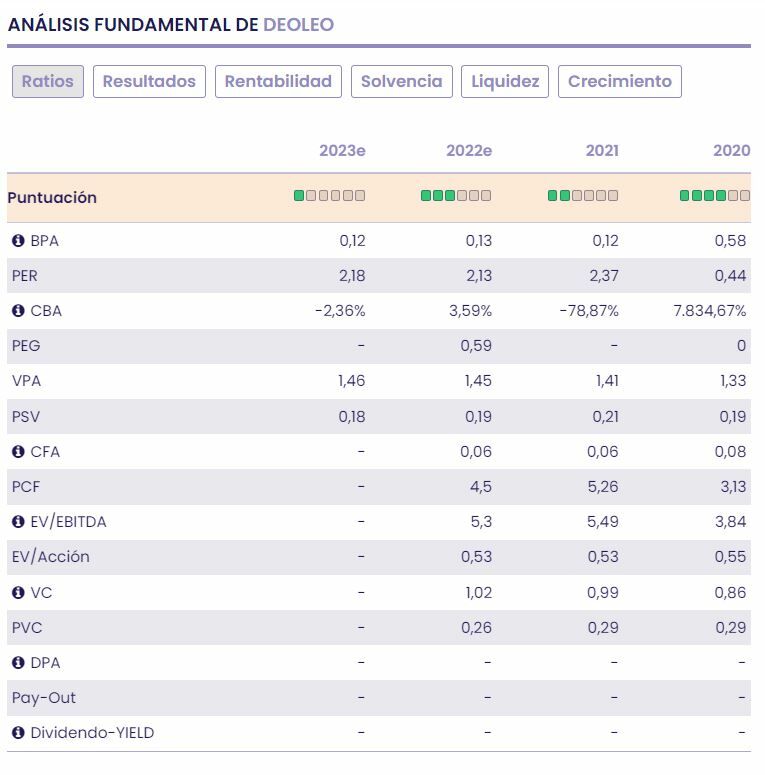765x775 pixels.
Task: Switch to the Resultados tab
Action: pos(149,82)
